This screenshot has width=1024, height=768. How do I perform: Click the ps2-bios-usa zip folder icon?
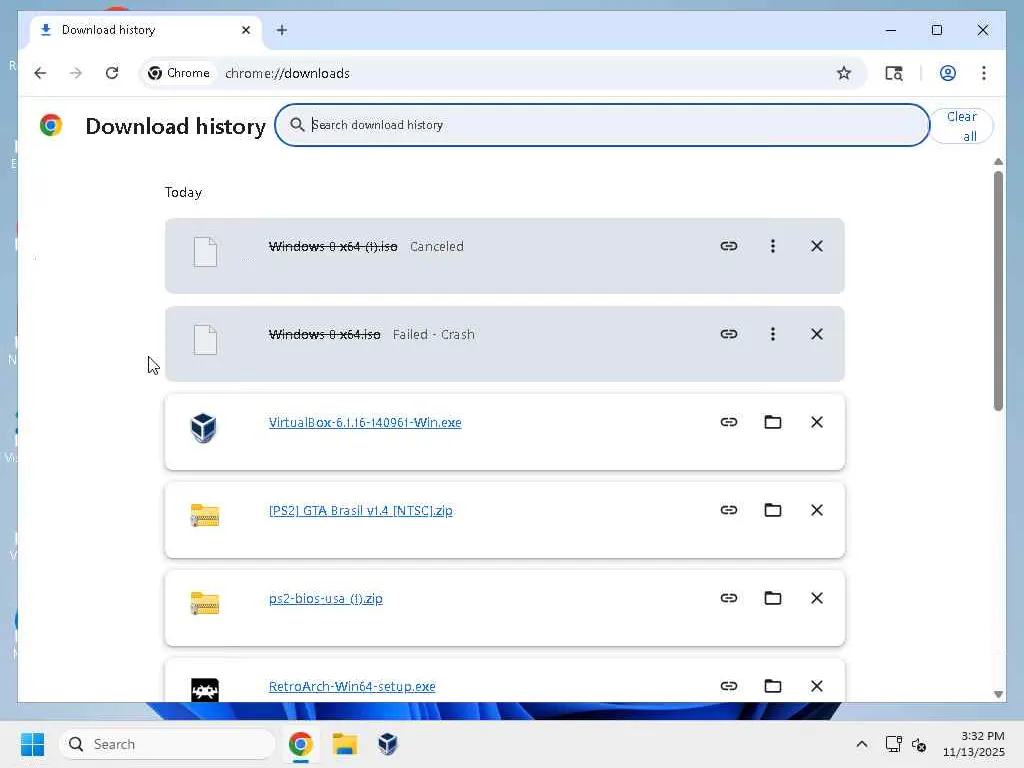coord(204,603)
